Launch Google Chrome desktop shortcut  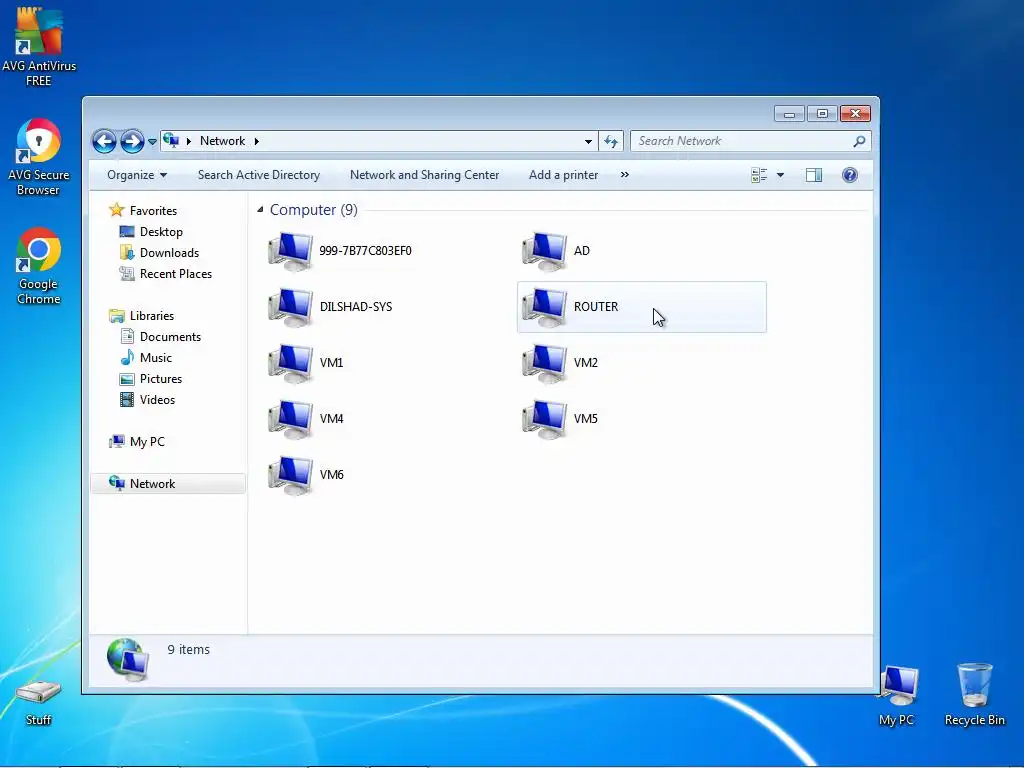(39, 266)
